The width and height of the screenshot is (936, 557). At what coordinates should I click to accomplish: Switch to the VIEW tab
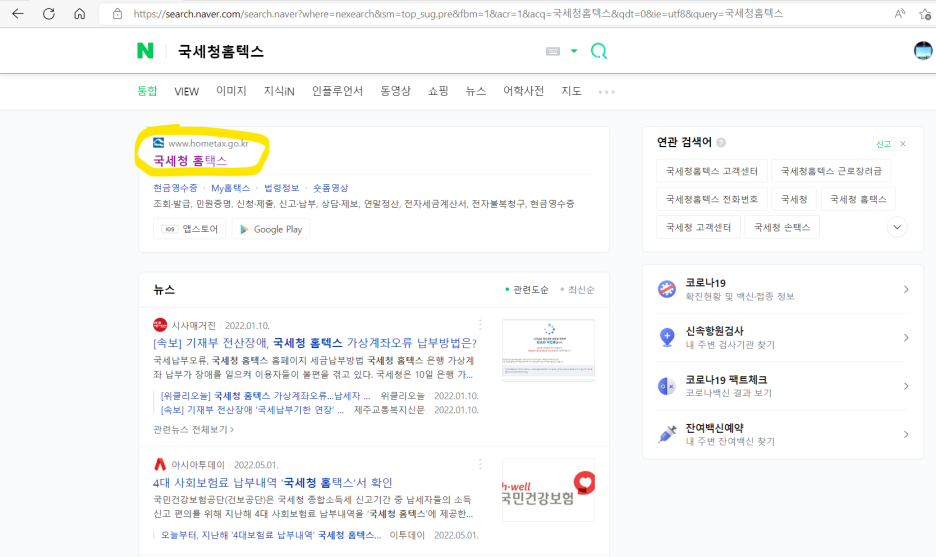tap(186, 91)
